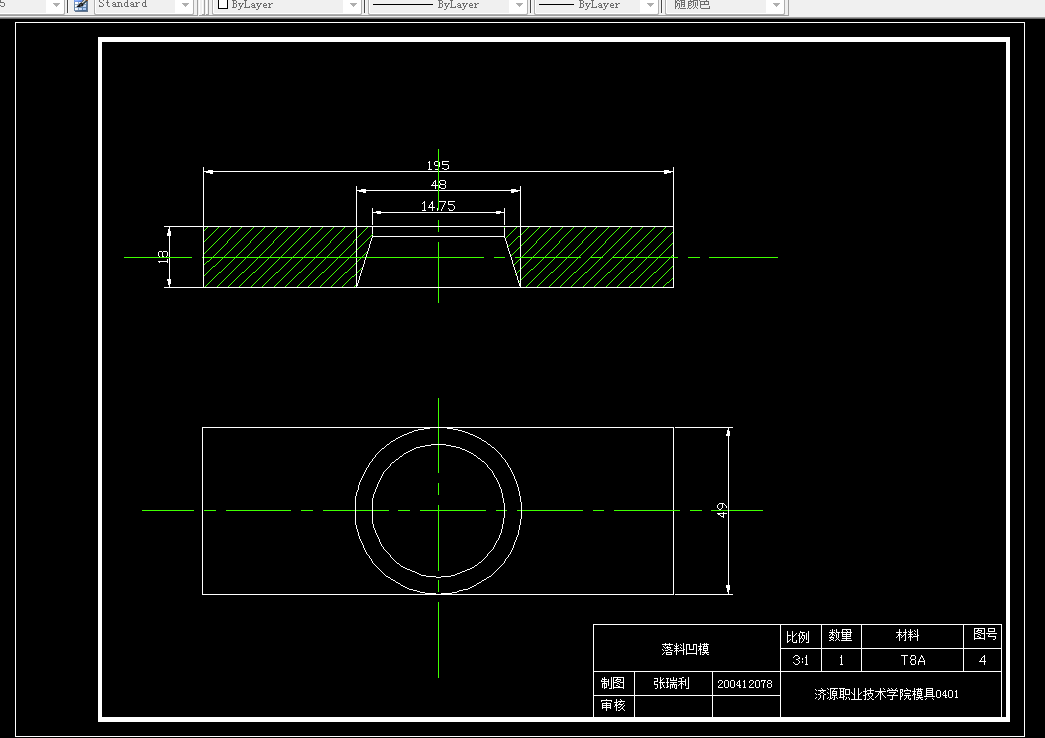1045x738 pixels.
Task: Click the 数量 header cell
Action: [x=840, y=635]
